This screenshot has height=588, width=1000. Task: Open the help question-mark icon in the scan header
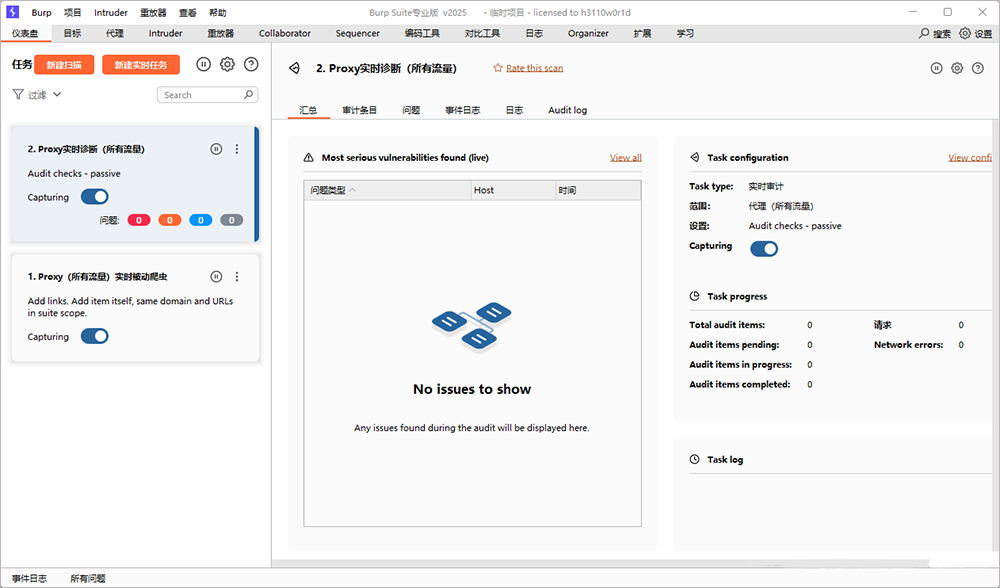pyautogui.click(x=980, y=67)
